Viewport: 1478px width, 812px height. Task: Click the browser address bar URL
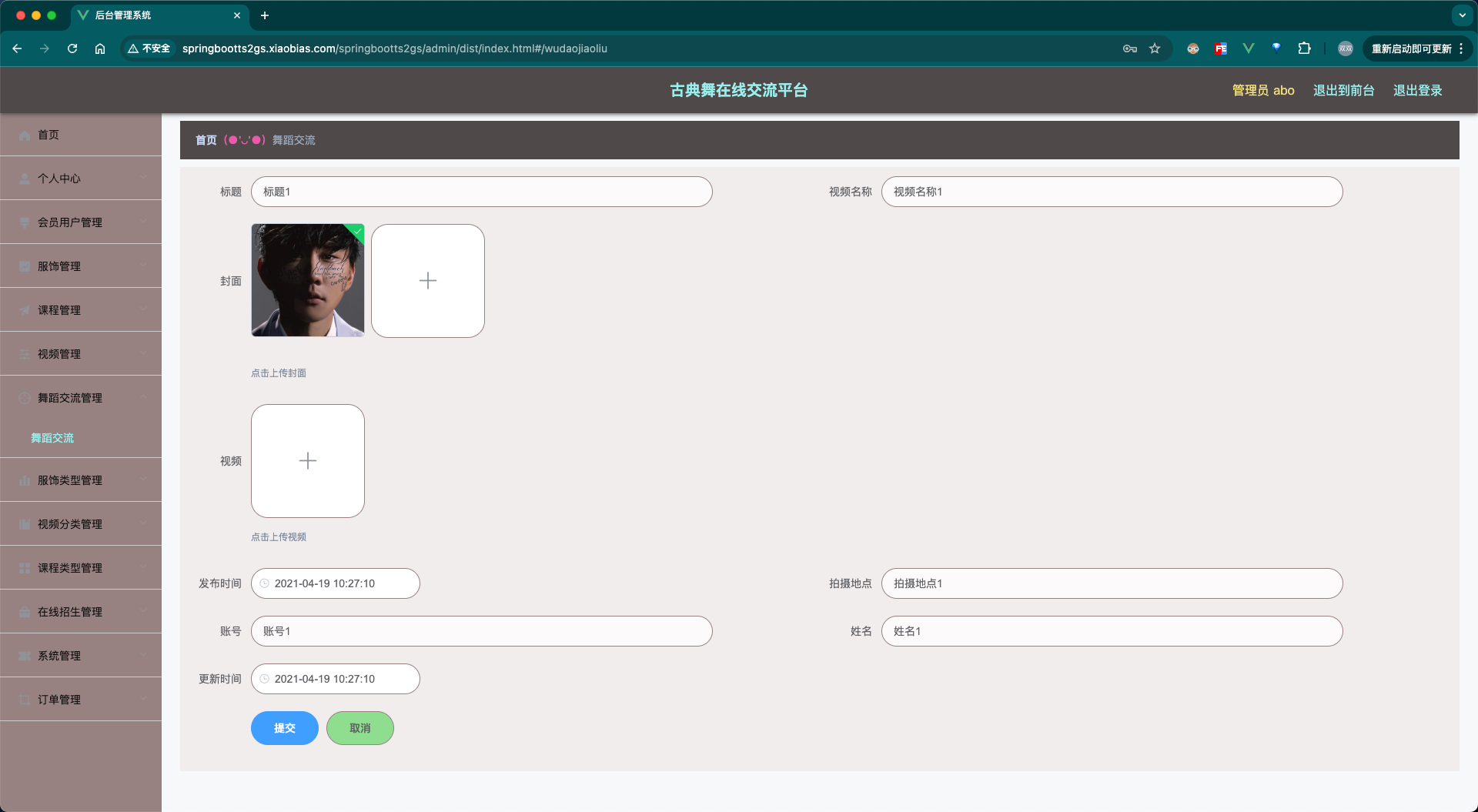(395, 48)
